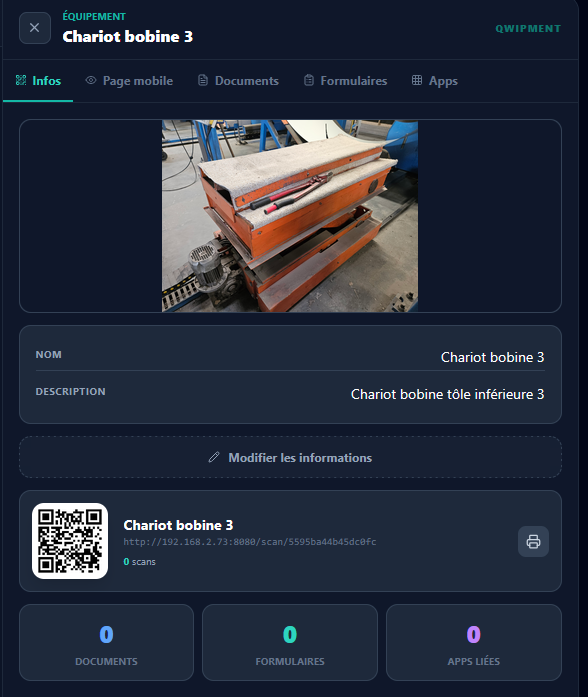Screen dimensions: 588x697
Task: Open the Page mobile tab
Action: coord(129,80)
